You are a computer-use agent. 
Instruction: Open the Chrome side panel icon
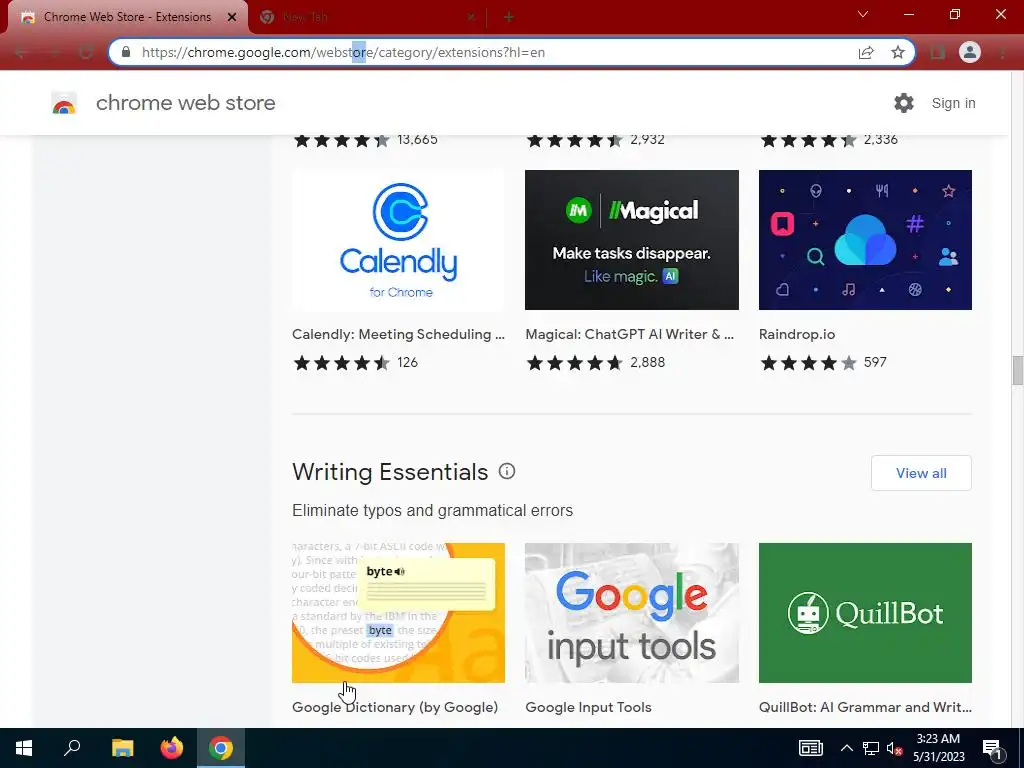(x=938, y=52)
